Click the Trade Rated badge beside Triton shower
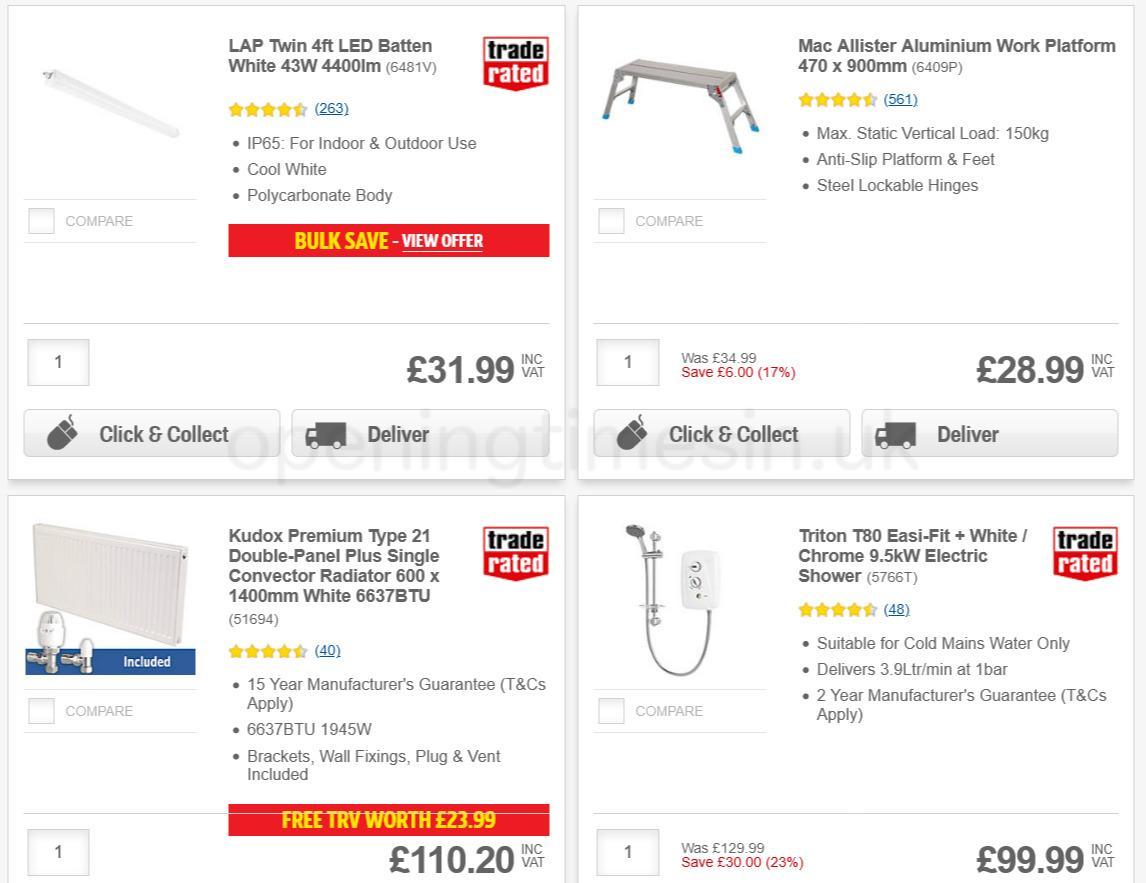This screenshot has height=883, width=1146. pos(1084,551)
